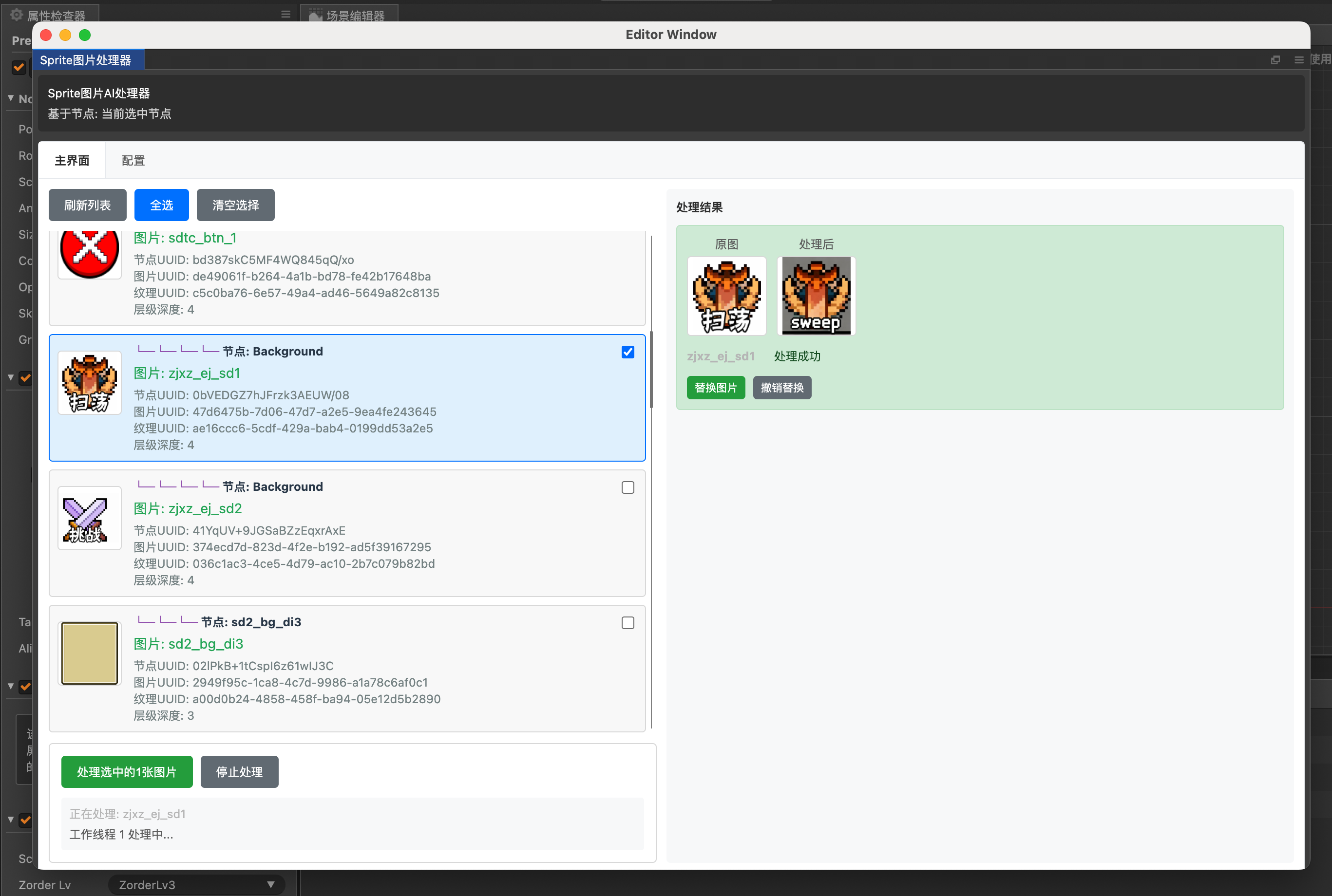Switch to the 配置 tab

pyautogui.click(x=133, y=161)
